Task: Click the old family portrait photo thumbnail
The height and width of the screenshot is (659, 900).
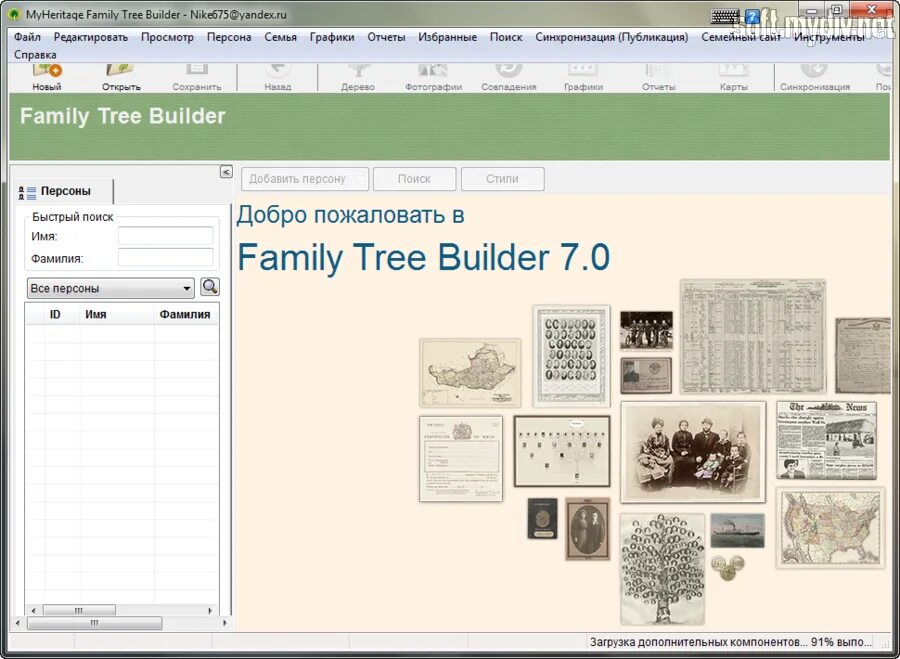Action: pyautogui.click(x=693, y=452)
